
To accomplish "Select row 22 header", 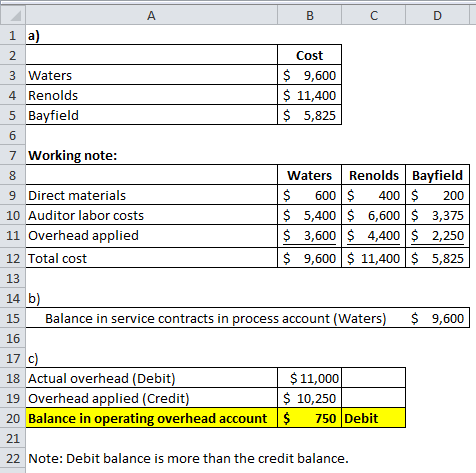I will 13,458.
